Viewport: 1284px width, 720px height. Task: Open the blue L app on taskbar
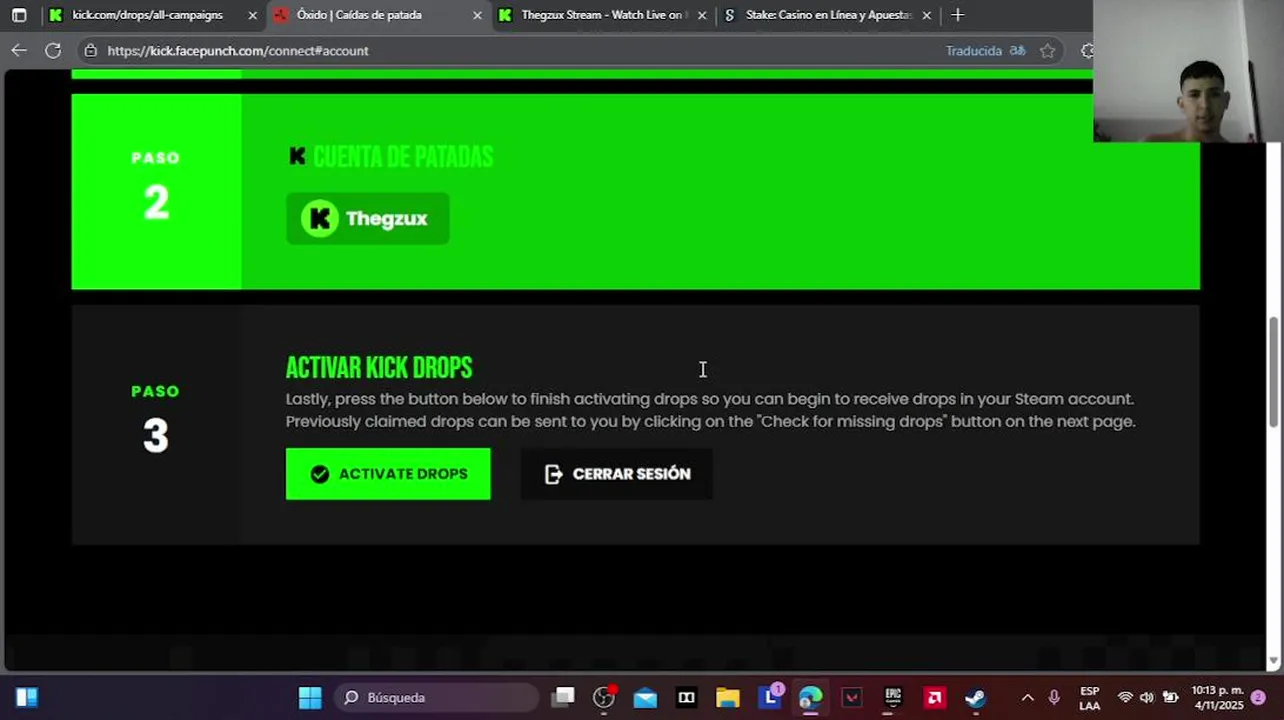pos(770,696)
